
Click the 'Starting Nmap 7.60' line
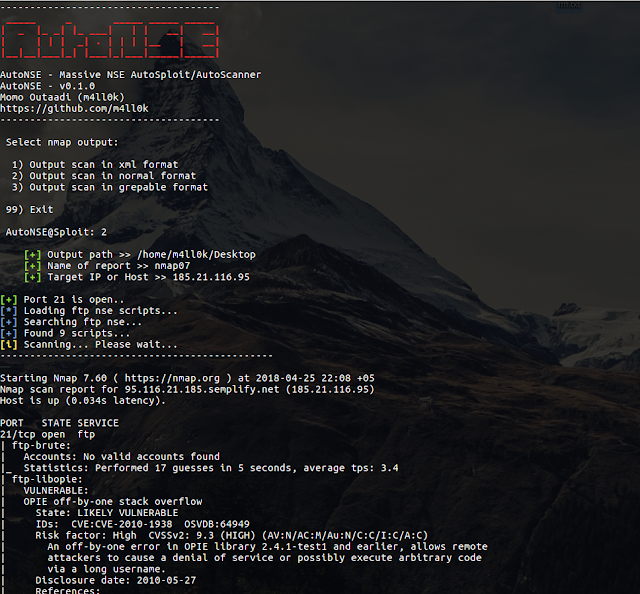(187, 378)
